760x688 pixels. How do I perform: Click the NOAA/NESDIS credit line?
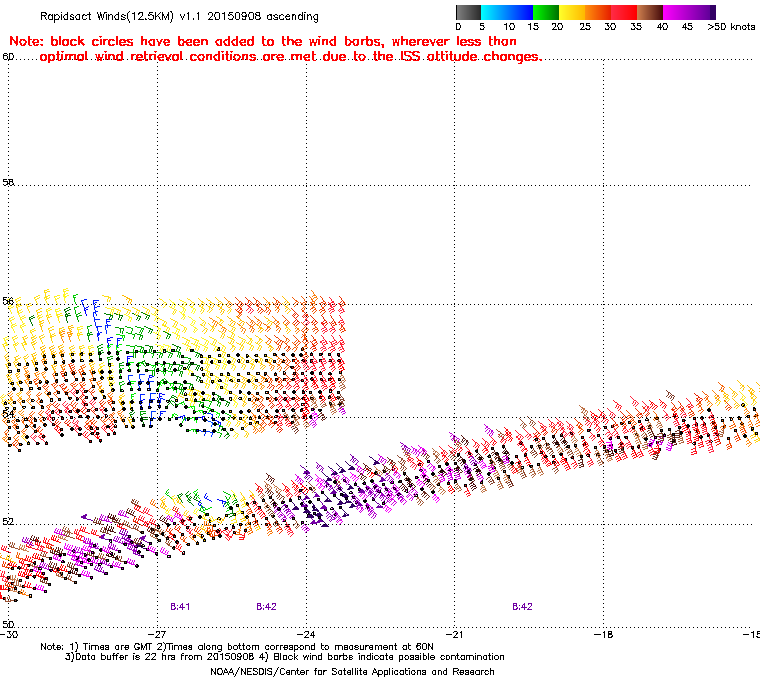352,672
